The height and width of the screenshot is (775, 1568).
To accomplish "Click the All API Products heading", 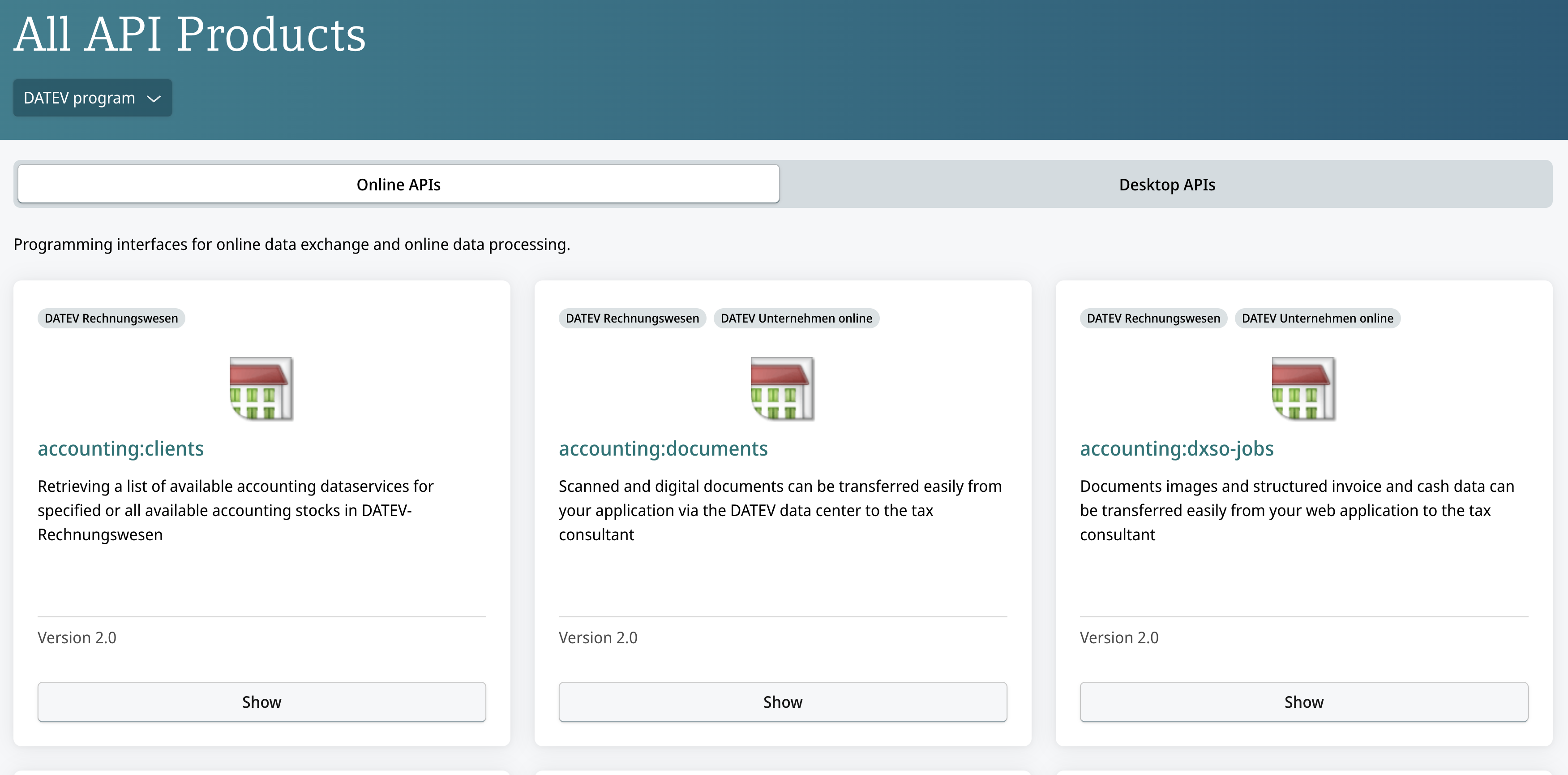I will point(190,34).
